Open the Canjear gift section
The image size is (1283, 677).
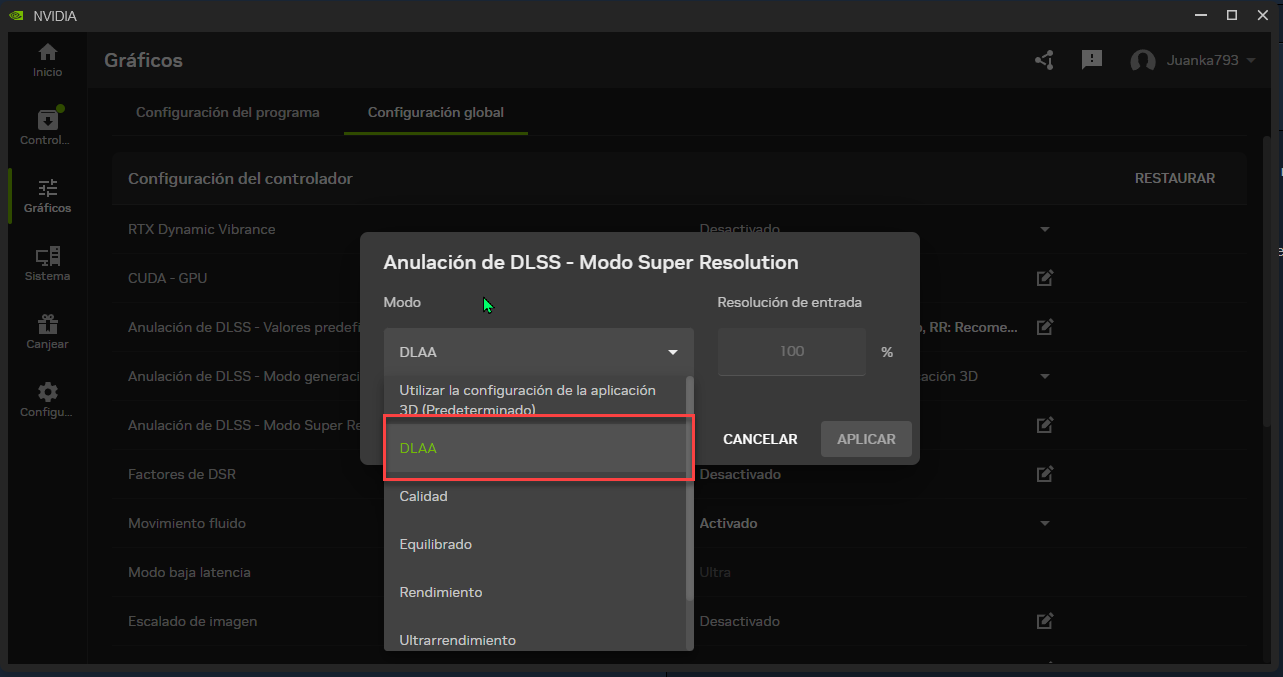pyautogui.click(x=47, y=332)
